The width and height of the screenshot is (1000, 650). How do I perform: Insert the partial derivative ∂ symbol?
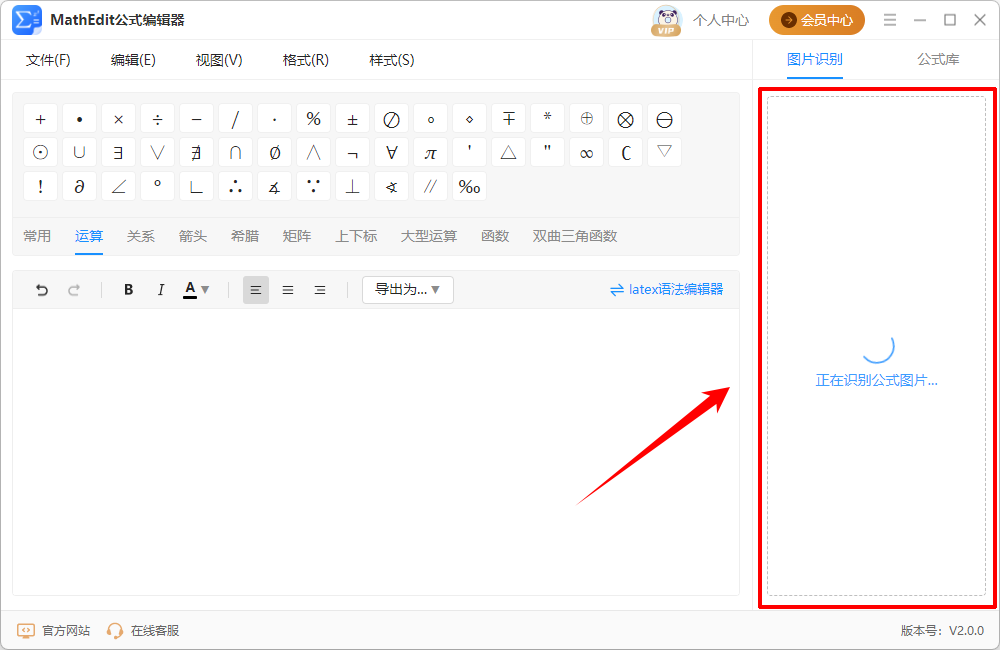79,186
